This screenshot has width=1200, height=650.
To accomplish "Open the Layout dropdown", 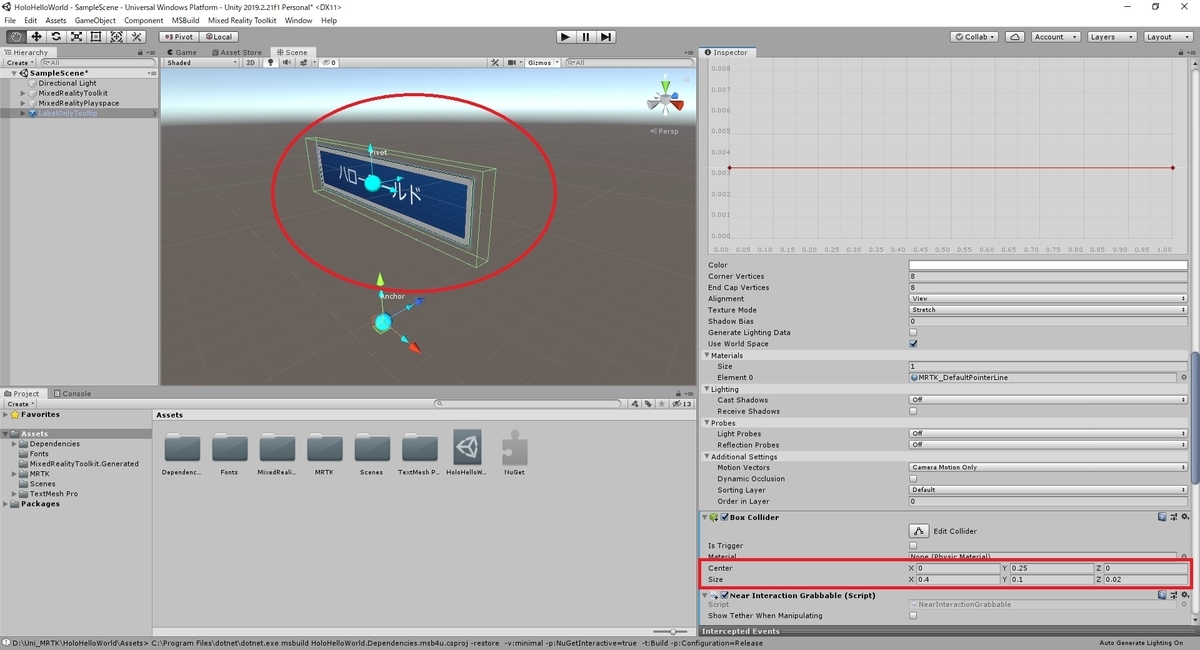I will tap(1166, 37).
